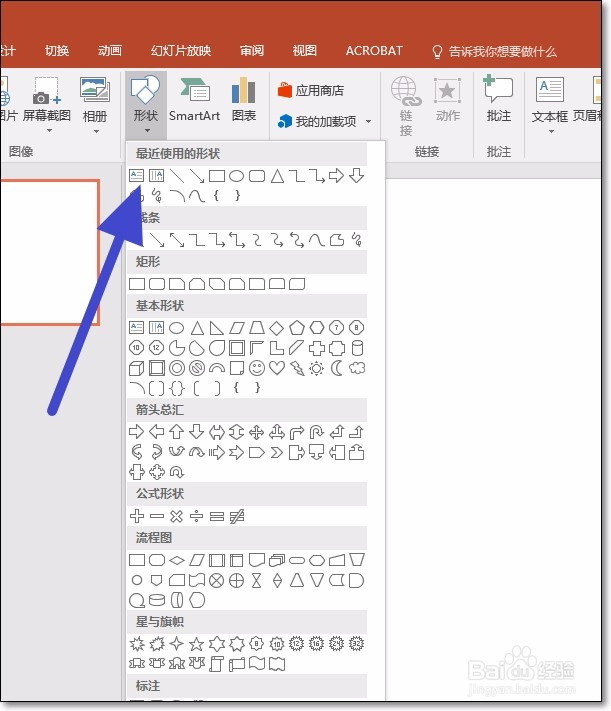Select the donut ring basic shape
Viewport: 611px width, 711px height.
point(177,368)
